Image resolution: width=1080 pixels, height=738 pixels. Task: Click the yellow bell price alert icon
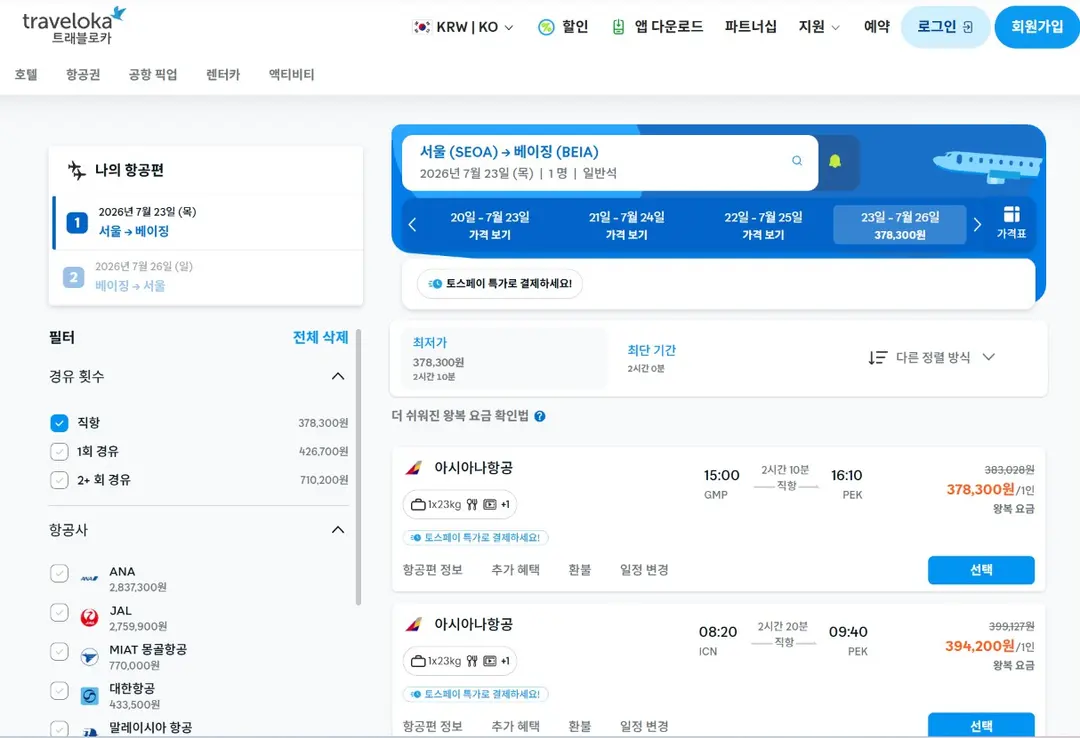point(835,161)
